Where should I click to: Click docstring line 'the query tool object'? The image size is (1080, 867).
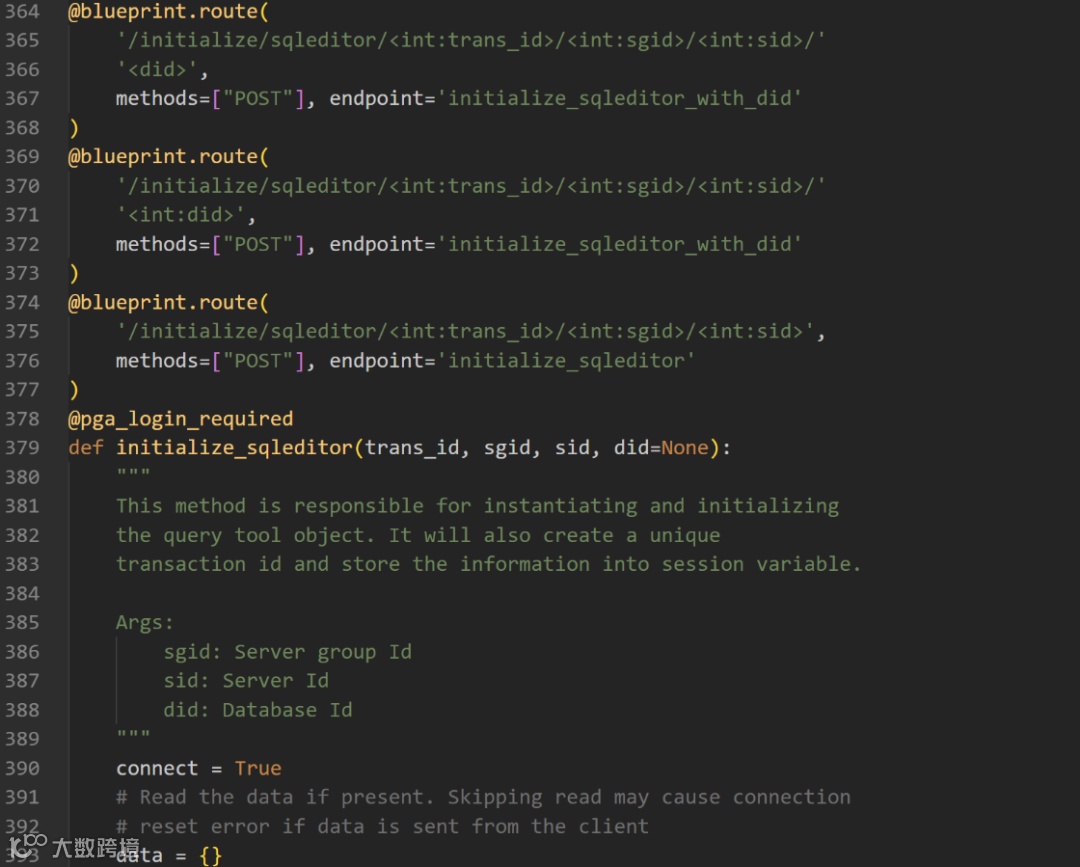point(418,535)
